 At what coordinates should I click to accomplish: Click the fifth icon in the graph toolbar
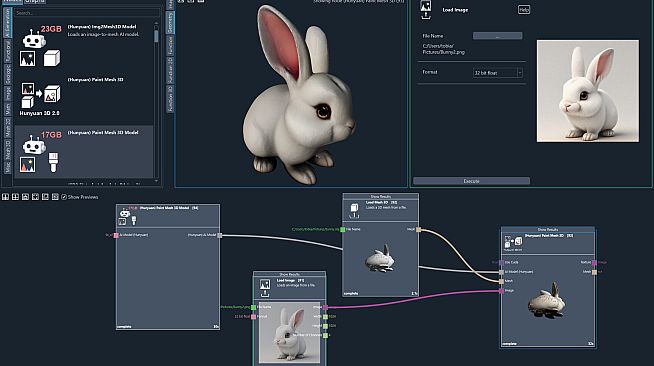click(45, 197)
